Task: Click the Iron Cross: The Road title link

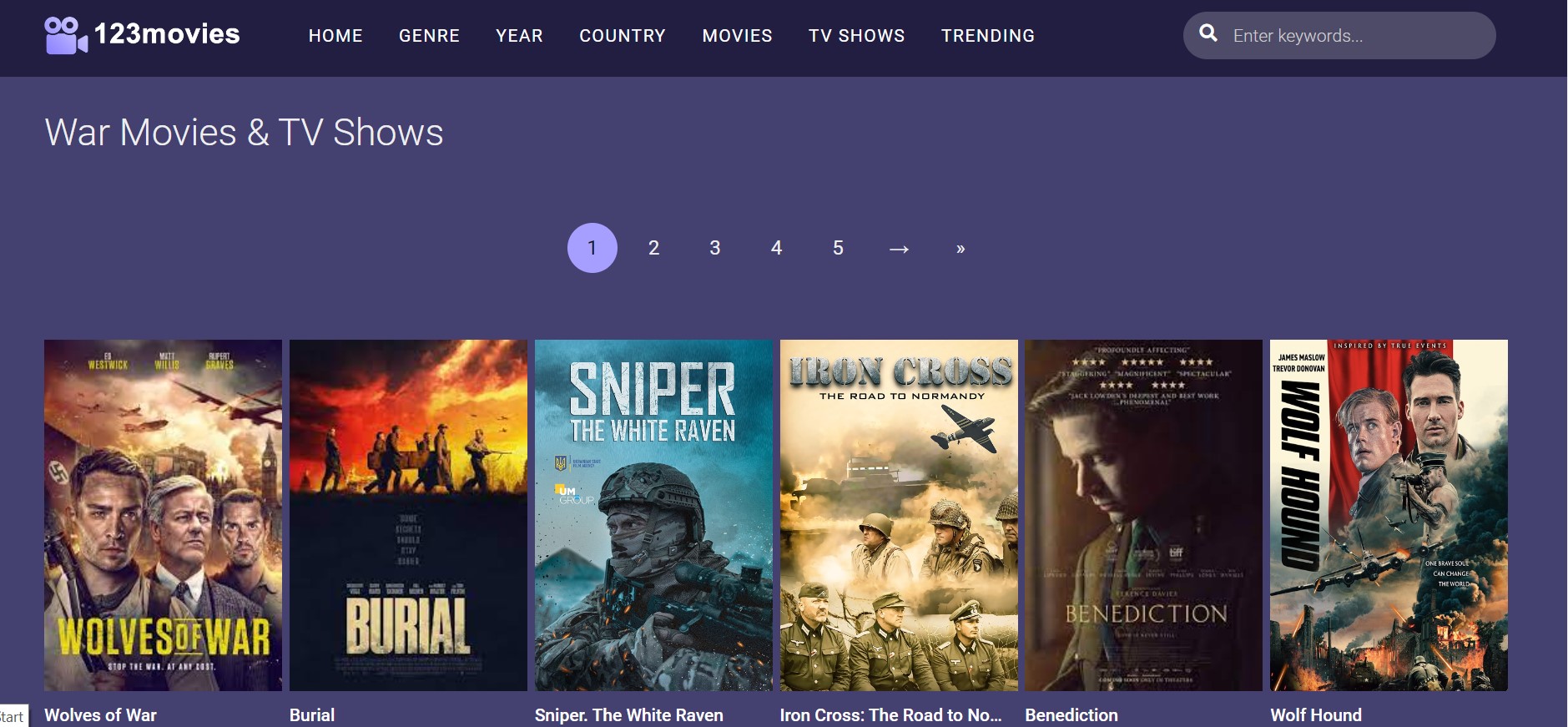Action: click(890, 715)
